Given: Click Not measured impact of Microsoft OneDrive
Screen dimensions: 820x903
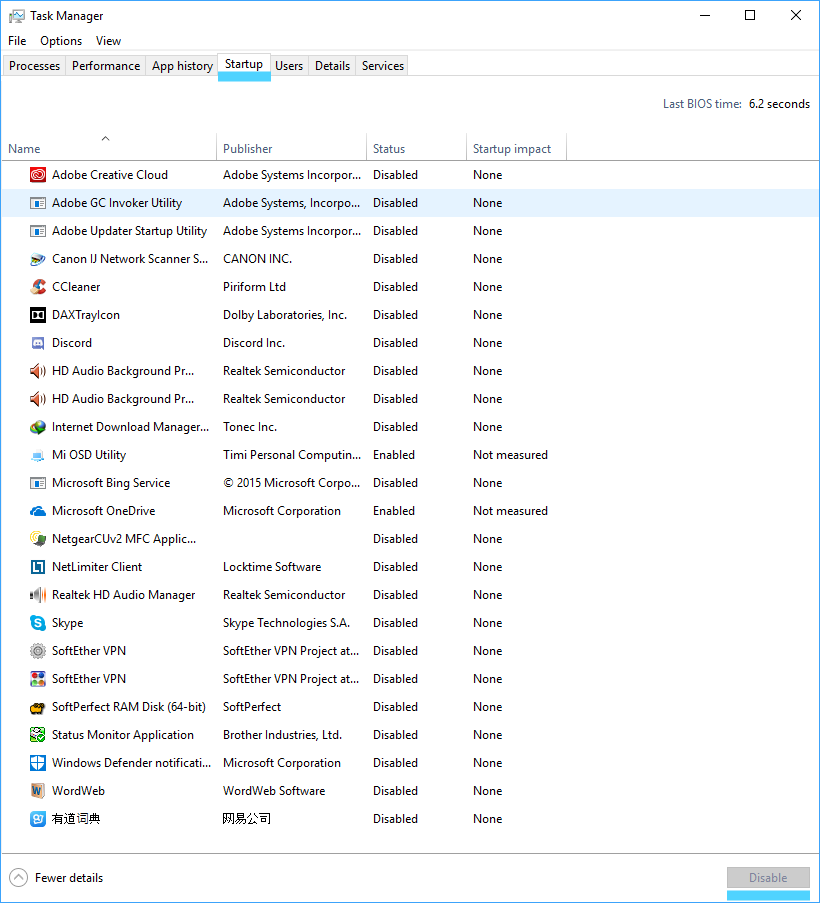Looking at the screenshot, I should [510, 511].
